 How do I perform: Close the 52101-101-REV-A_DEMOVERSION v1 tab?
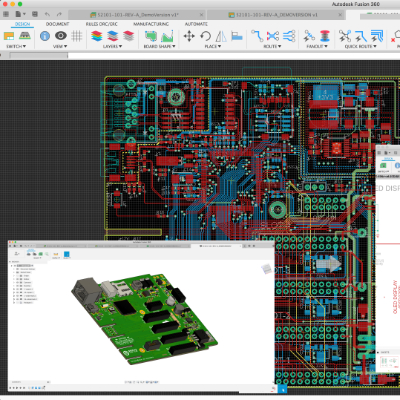(340, 15)
